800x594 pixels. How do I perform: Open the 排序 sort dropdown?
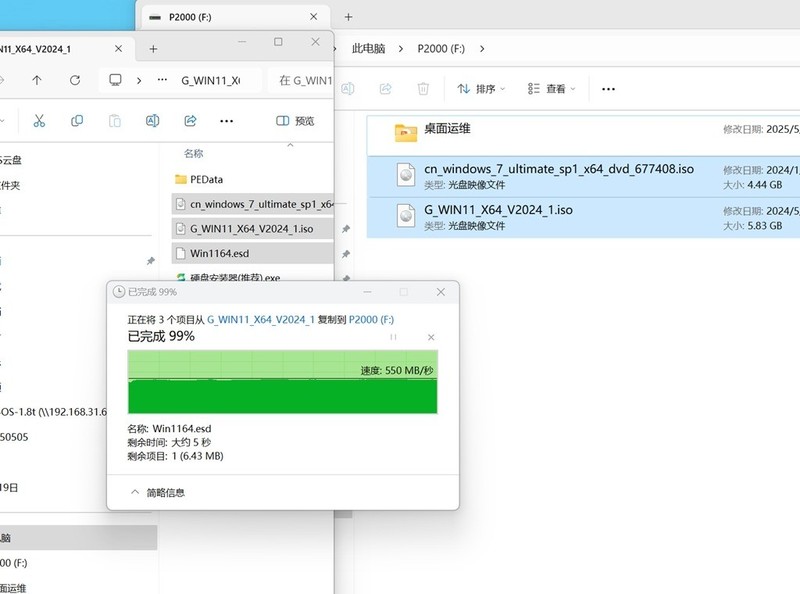coord(483,88)
